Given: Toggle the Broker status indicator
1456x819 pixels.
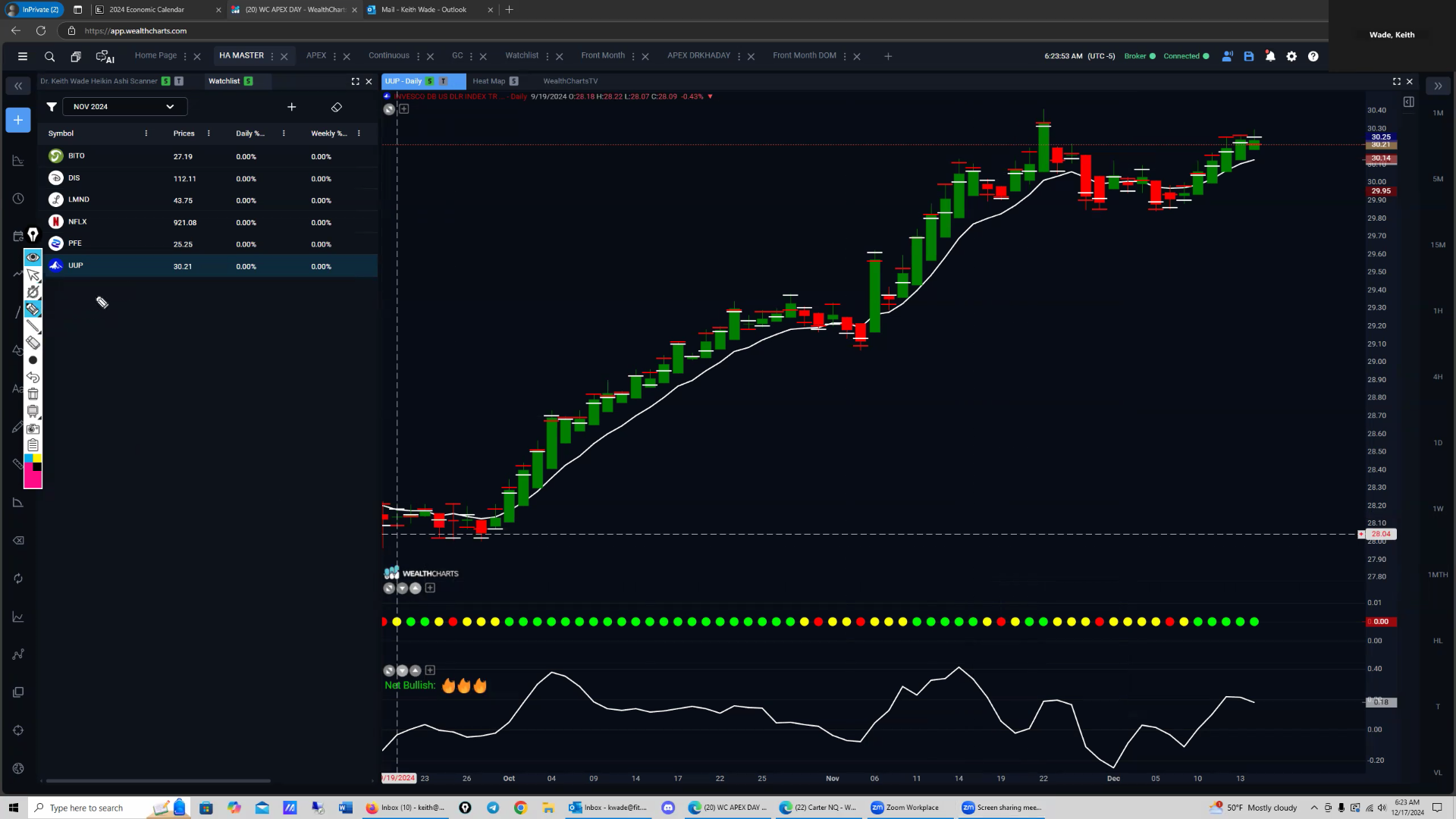Looking at the screenshot, I should pyautogui.click(x=1140, y=56).
